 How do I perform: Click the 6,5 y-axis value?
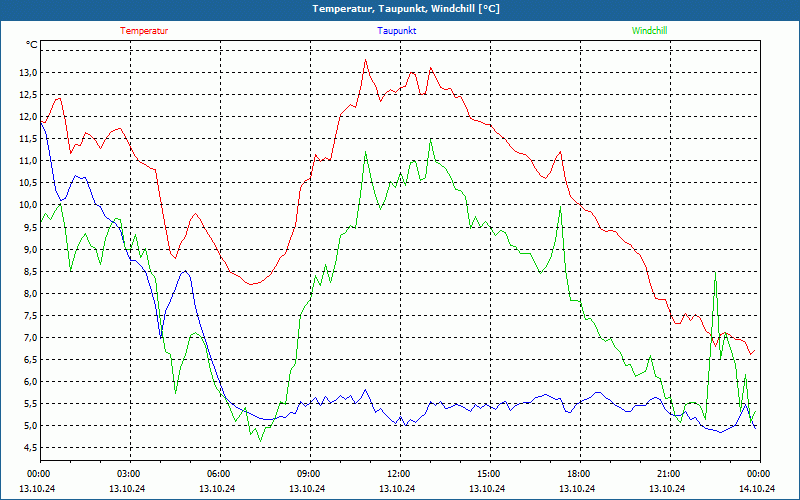[30, 359]
